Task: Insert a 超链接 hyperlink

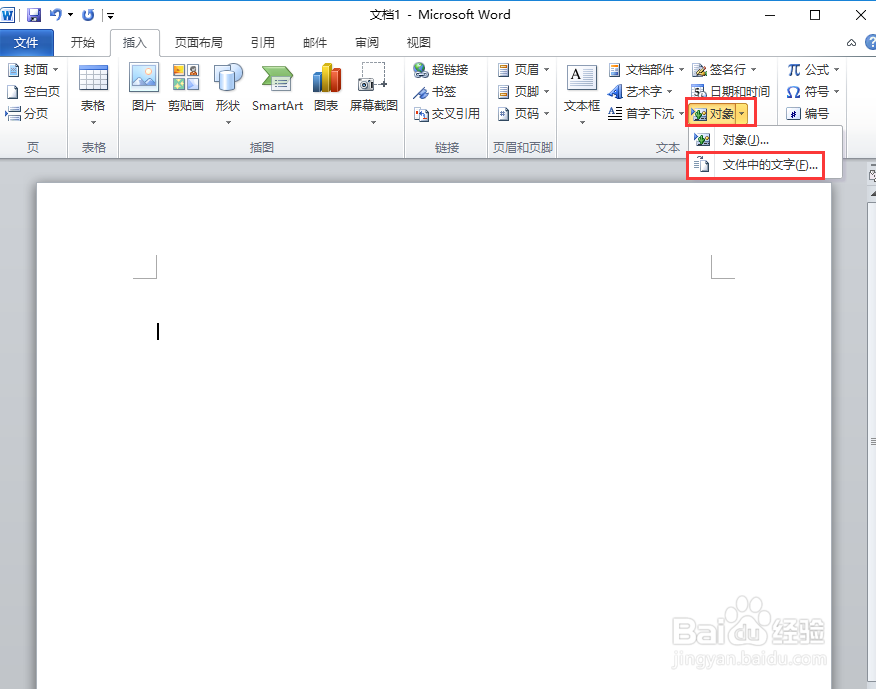Action: (x=441, y=70)
